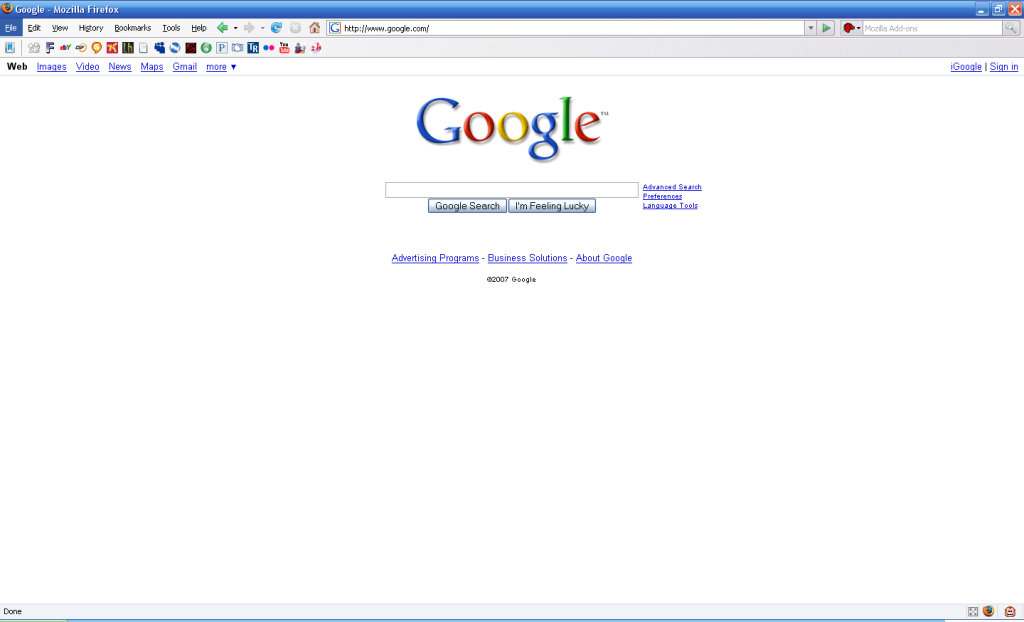The width and height of the screenshot is (1024, 622).
Task: Open the blank page bookmark icon
Action: point(143,48)
